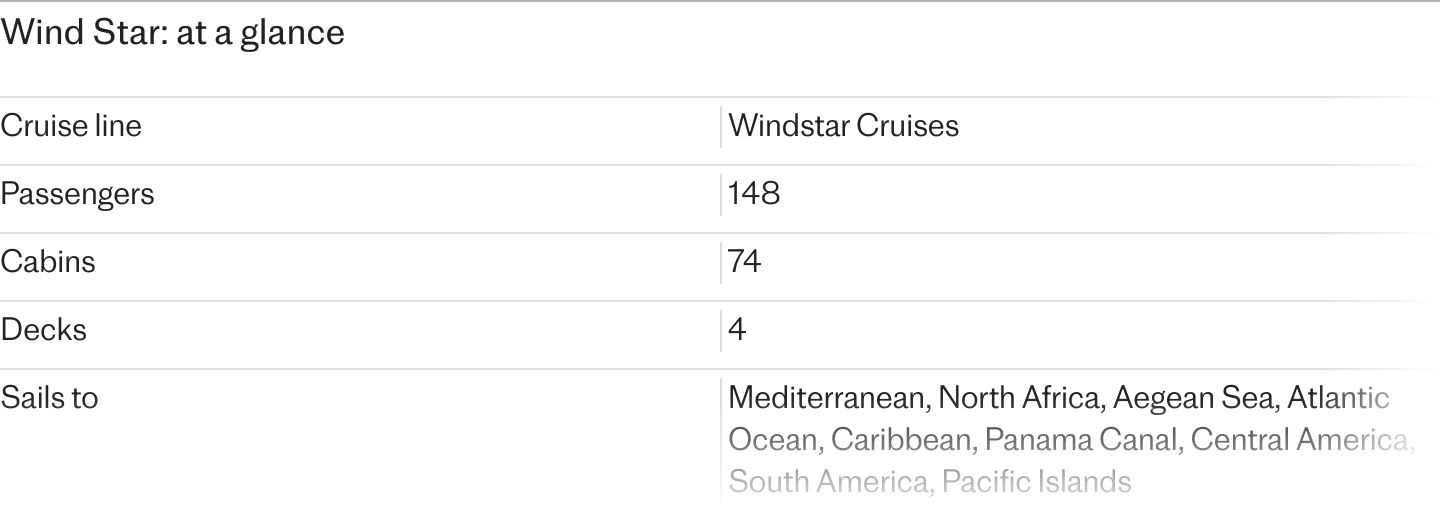Select "Caribbean" in the Sails to cell
The image size is (1440, 522).
tap(901, 440)
